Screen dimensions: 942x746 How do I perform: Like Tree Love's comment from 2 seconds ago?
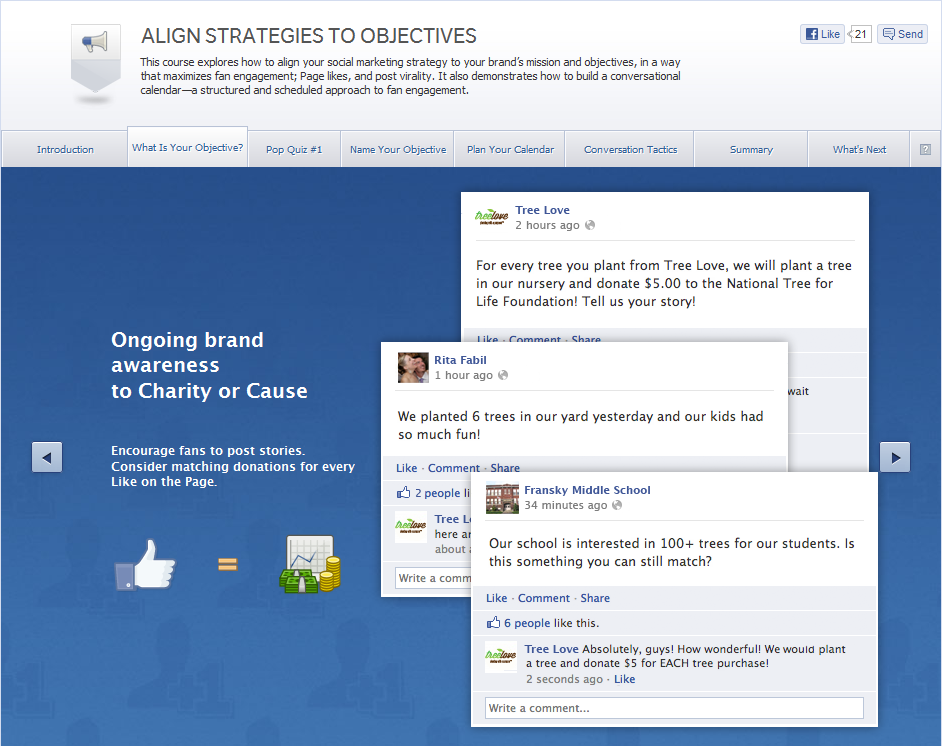625,679
